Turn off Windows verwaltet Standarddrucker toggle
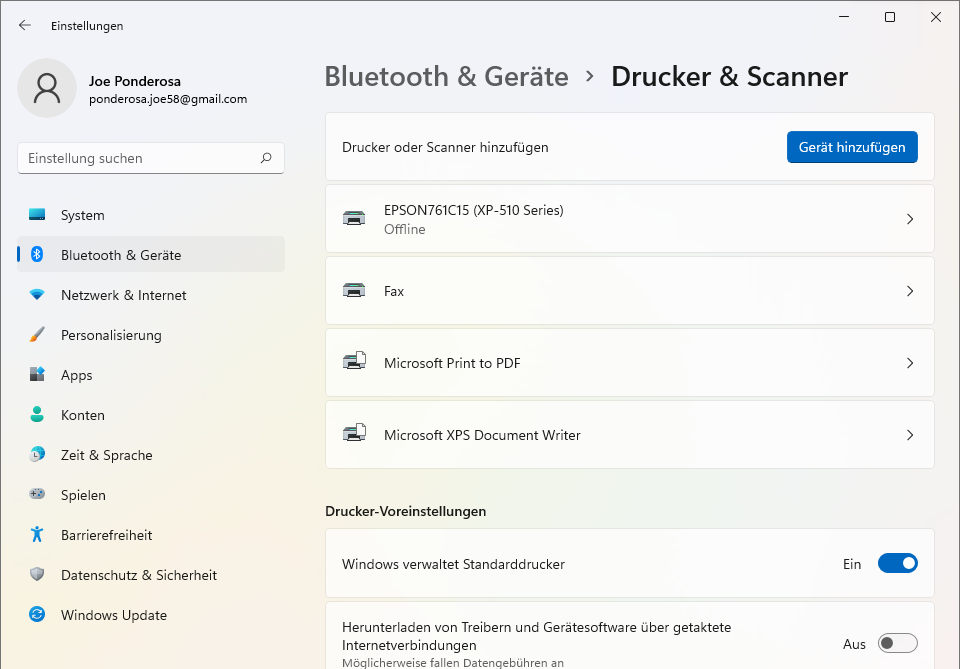Screen dimensions: 960x669 [x=897, y=564]
